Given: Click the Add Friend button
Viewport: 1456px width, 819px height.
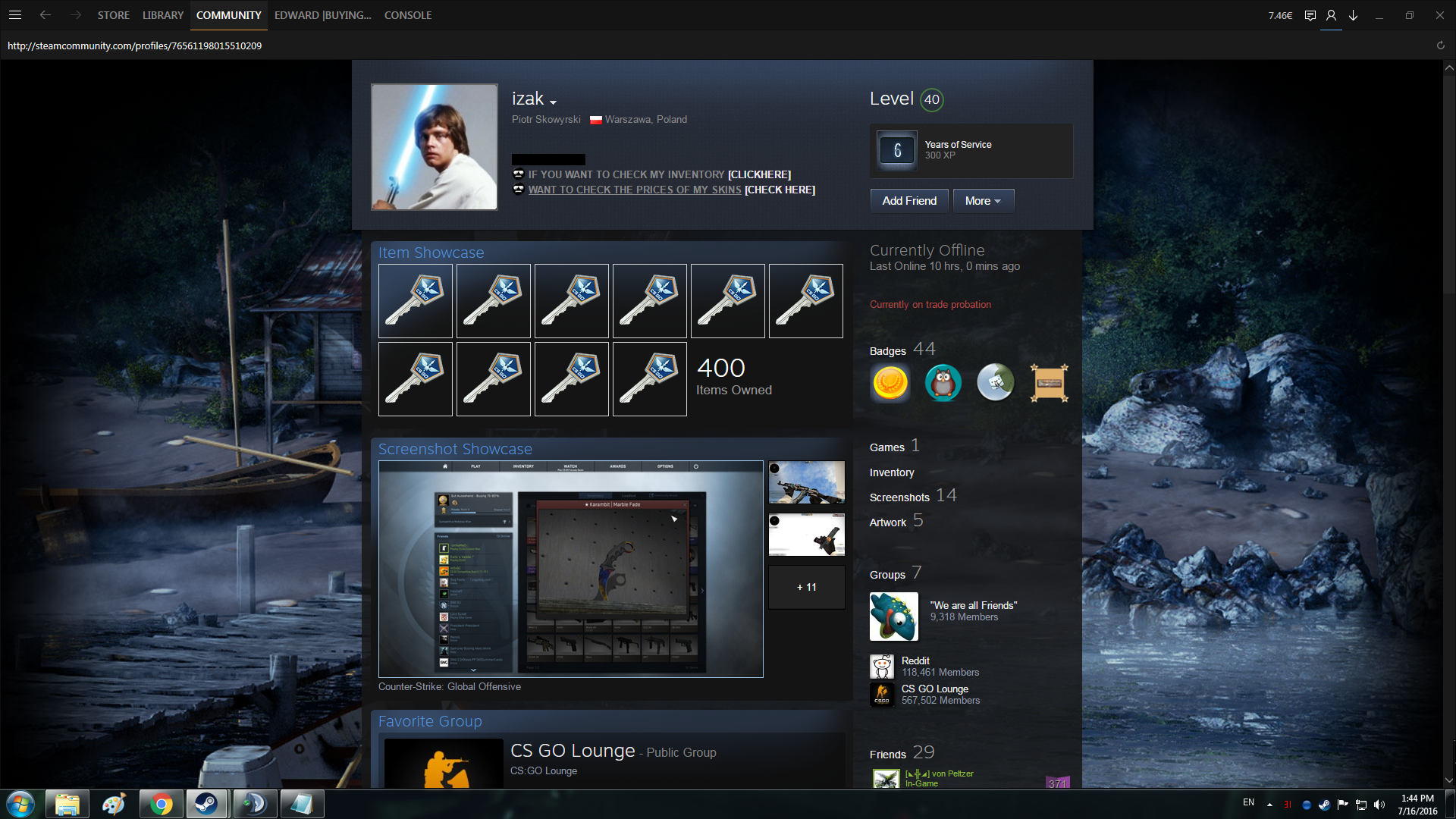Looking at the screenshot, I should coord(909,201).
